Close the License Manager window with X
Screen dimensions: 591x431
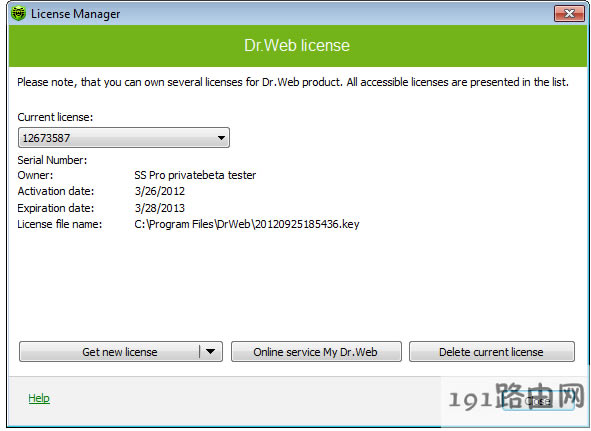(x=569, y=14)
